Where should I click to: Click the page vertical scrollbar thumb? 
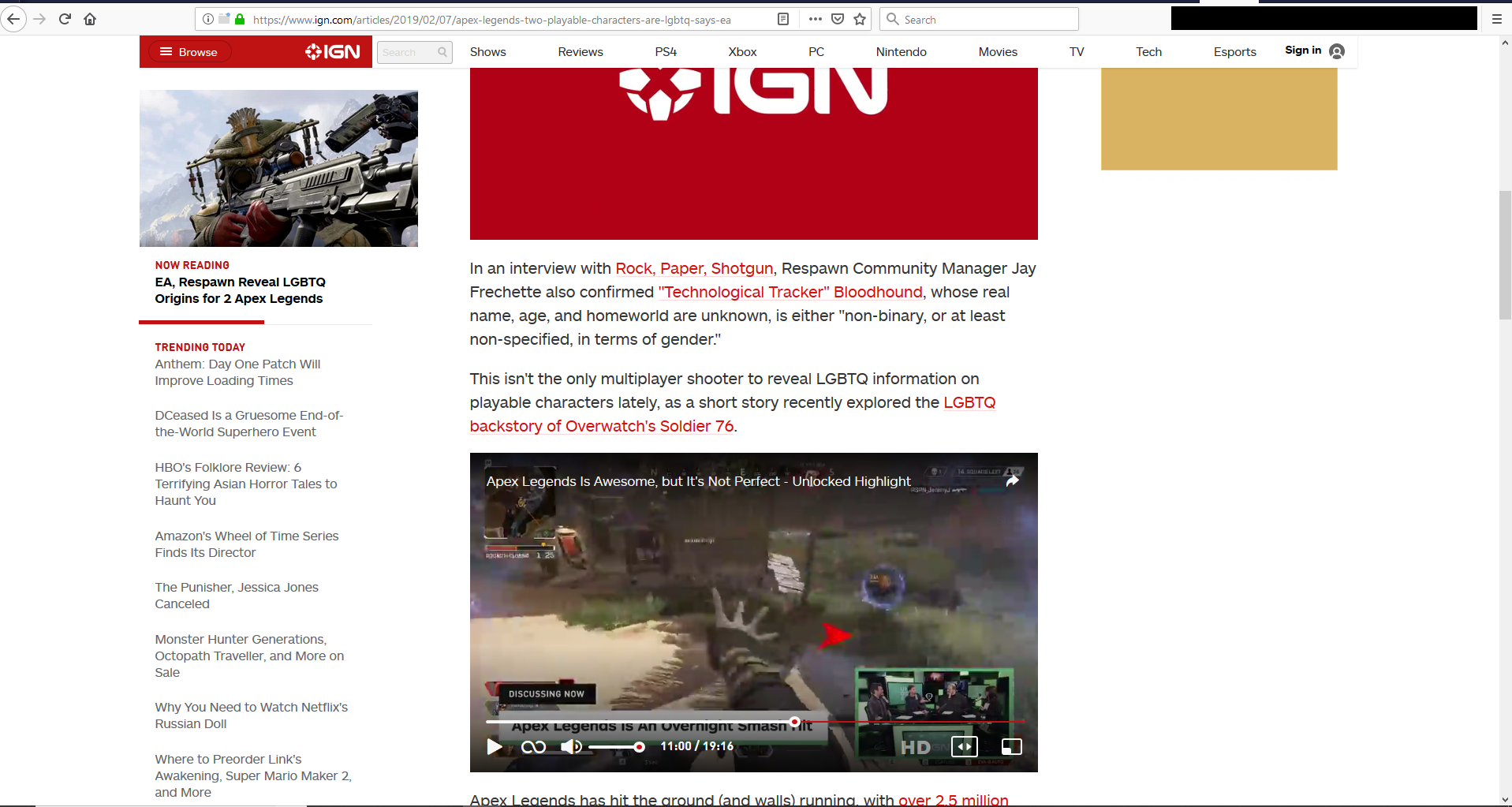pyautogui.click(x=1505, y=255)
